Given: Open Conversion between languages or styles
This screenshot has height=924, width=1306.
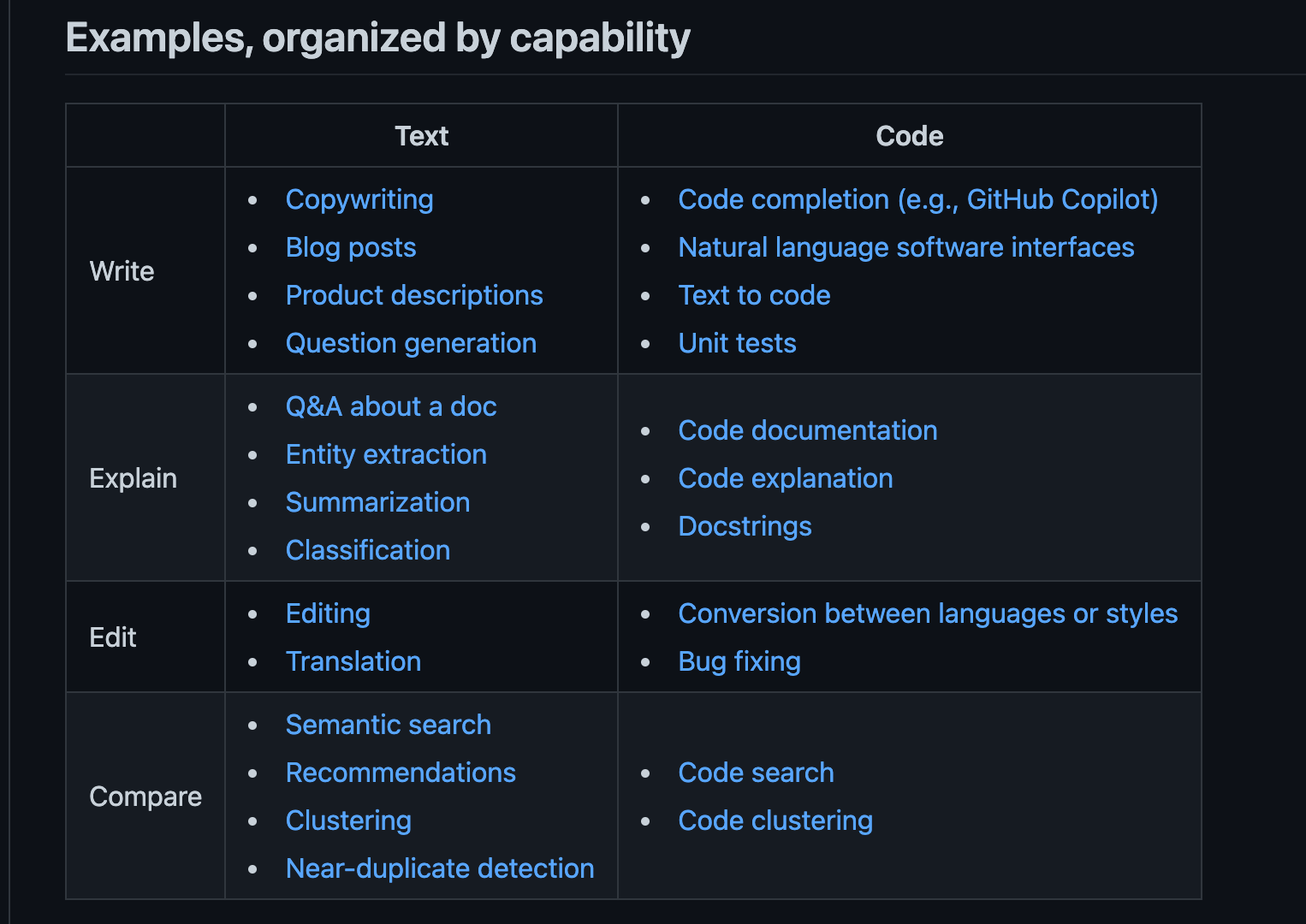Looking at the screenshot, I should point(928,613).
